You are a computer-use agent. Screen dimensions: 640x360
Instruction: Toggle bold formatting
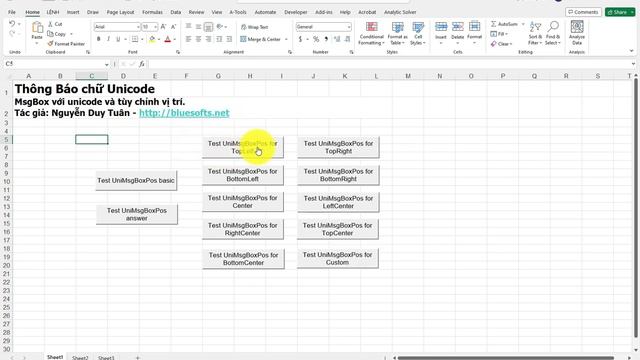coord(98,39)
